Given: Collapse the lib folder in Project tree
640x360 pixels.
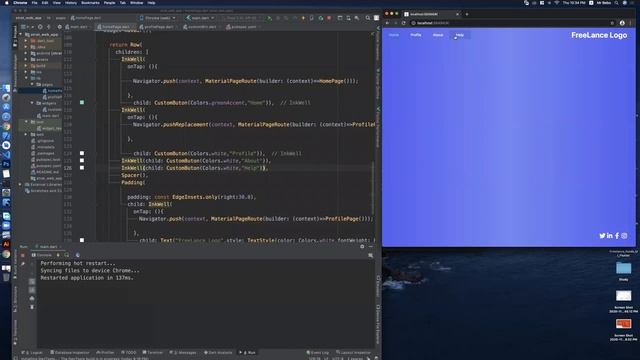Looking at the screenshot, I should coord(26,78).
